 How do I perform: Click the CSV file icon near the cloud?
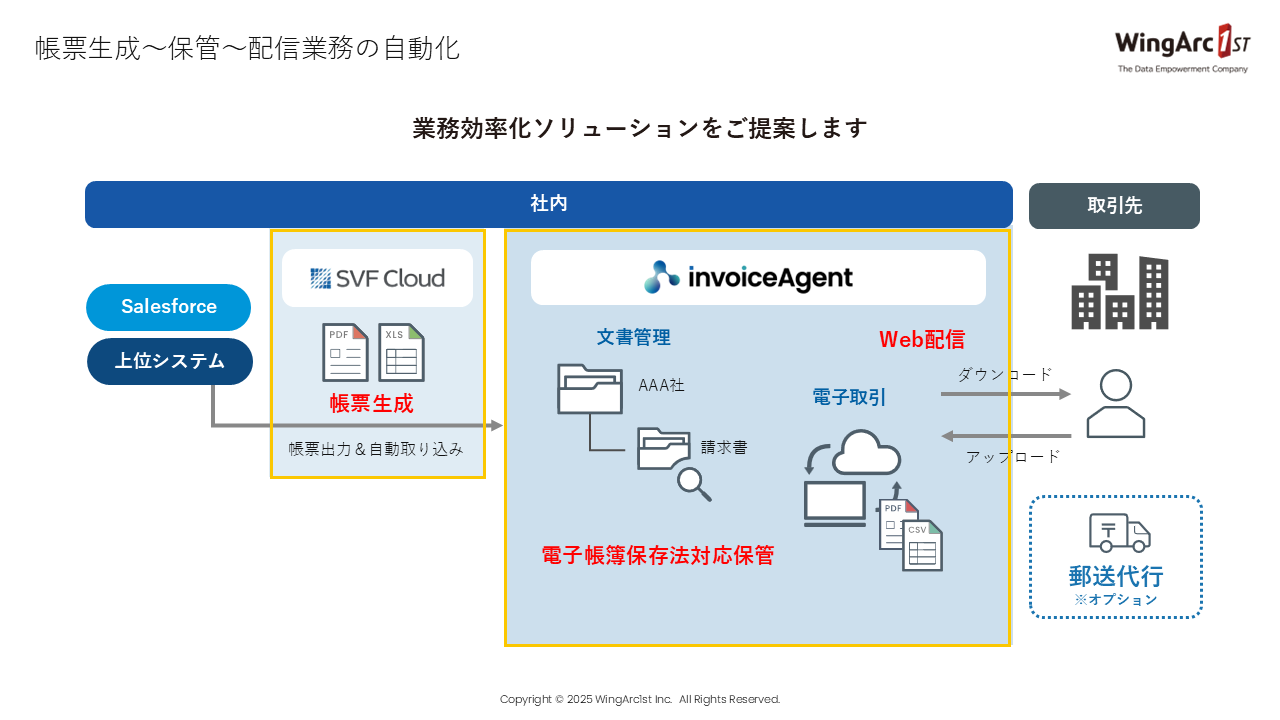tap(922, 546)
